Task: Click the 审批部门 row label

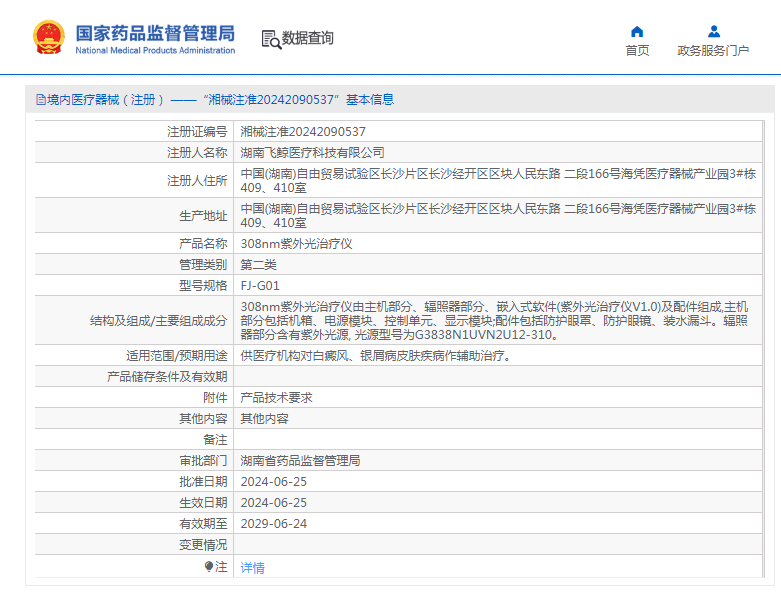Action: 203,461
